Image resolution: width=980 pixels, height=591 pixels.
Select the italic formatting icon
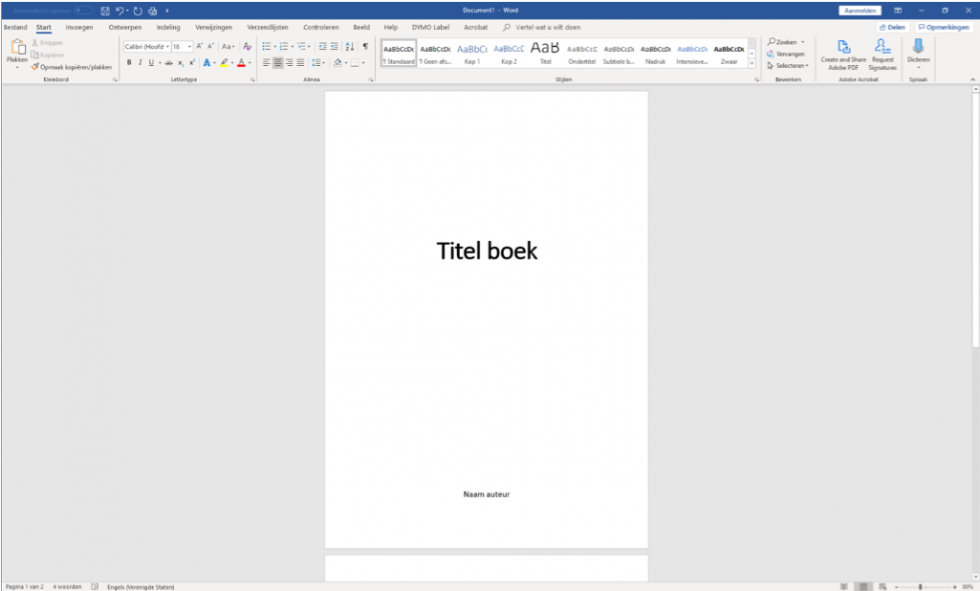[x=140, y=62]
